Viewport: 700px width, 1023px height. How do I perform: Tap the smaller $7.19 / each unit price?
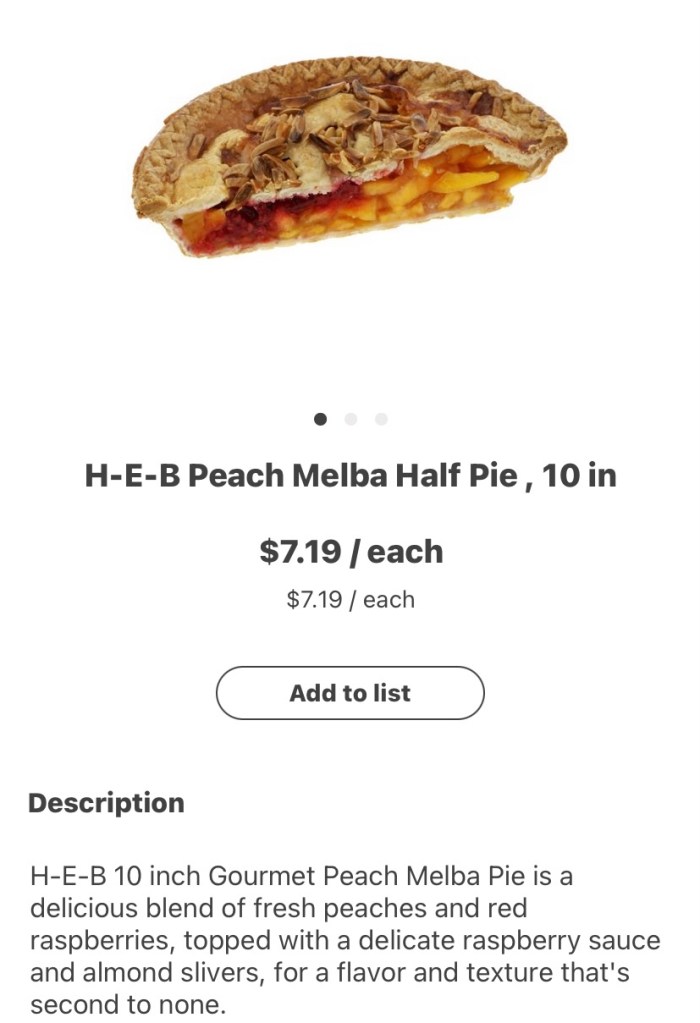coord(350,600)
